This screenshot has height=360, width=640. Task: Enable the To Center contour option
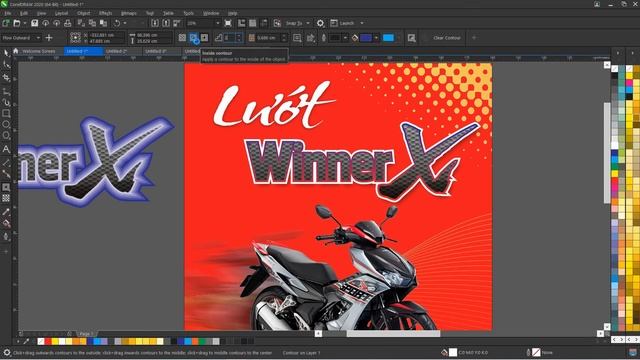(x=182, y=38)
